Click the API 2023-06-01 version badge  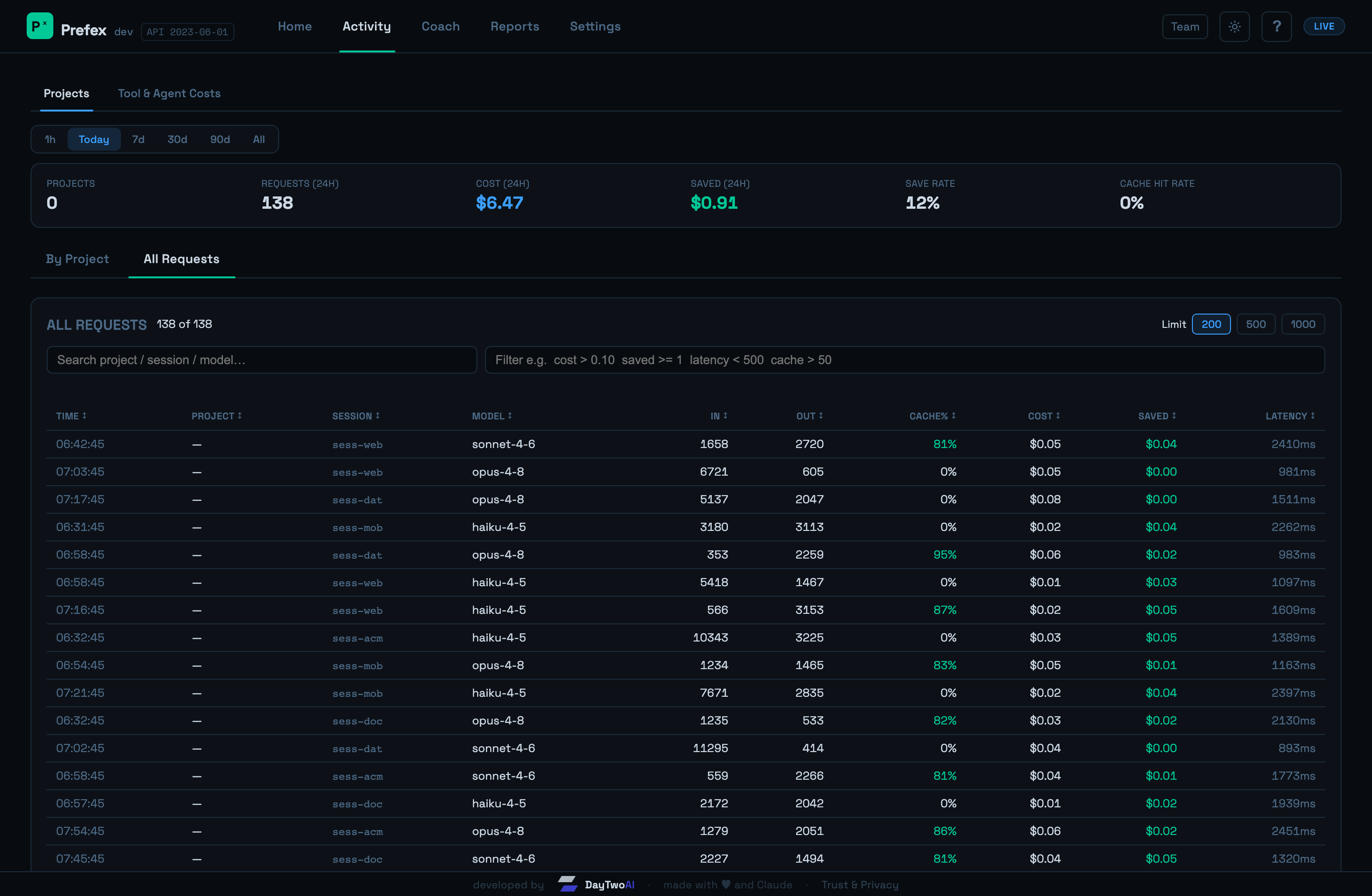point(187,32)
